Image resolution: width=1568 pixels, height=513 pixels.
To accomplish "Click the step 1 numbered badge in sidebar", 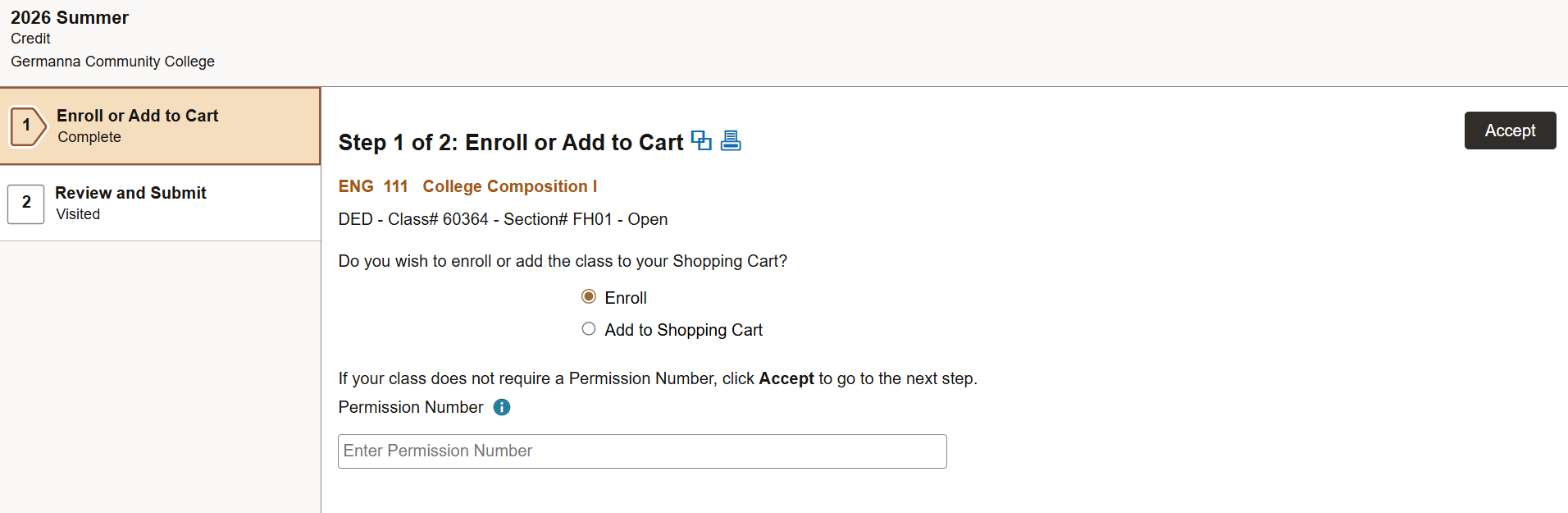I will click(x=27, y=126).
